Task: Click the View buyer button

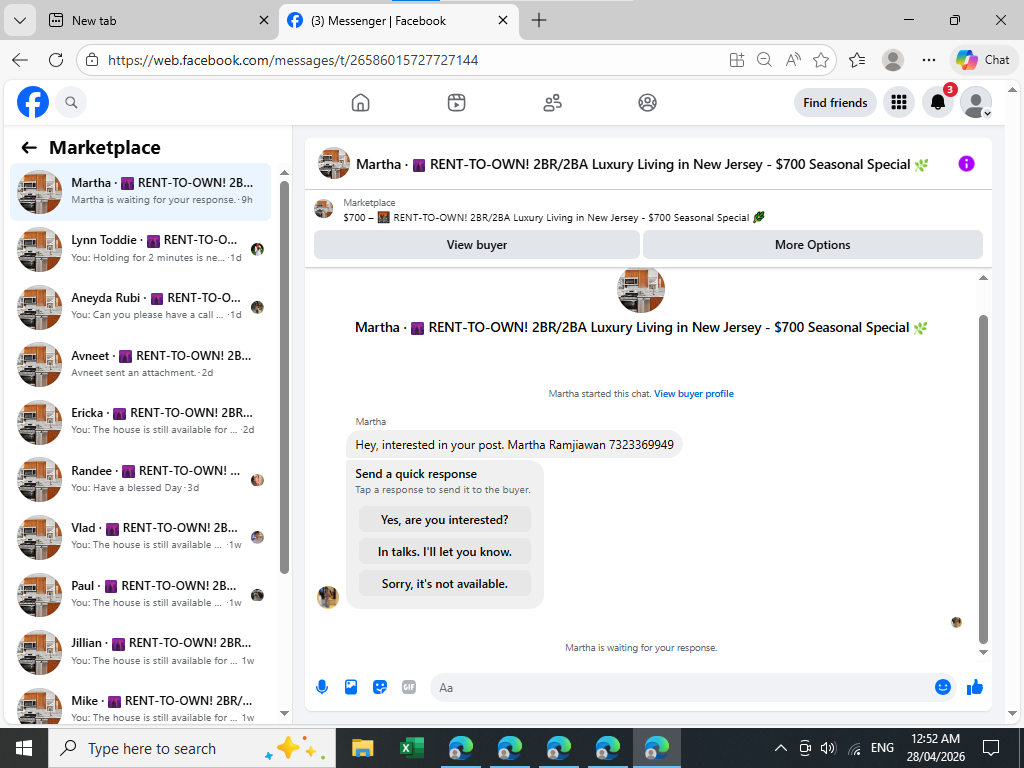Action: point(477,245)
